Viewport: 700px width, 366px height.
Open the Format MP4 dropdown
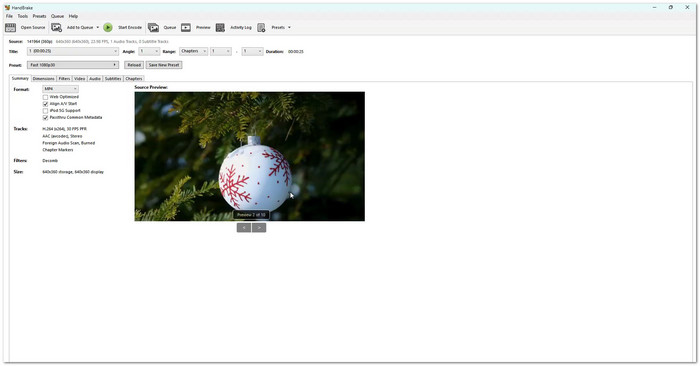(x=61, y=89)
